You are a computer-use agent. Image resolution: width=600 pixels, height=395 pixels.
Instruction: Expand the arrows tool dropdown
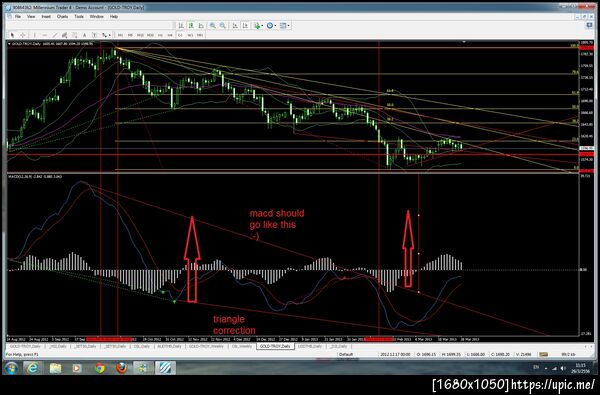point(109,35)
